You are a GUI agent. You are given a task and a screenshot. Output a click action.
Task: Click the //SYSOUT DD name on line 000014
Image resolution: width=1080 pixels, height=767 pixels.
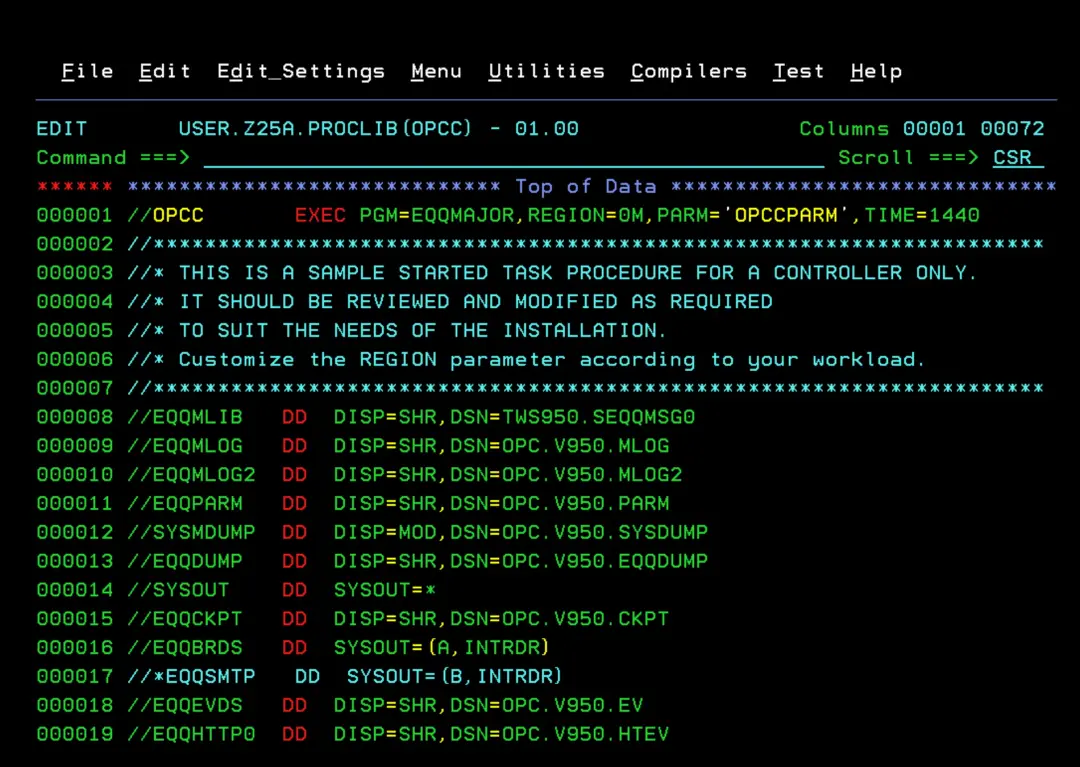[x=178, y=591]
